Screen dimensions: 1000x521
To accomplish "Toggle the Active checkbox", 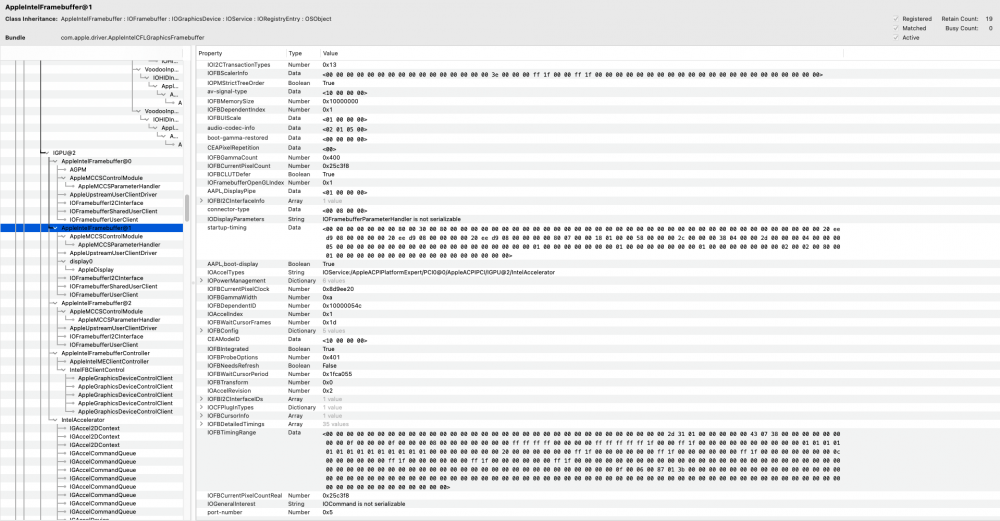I will [896, 38].
